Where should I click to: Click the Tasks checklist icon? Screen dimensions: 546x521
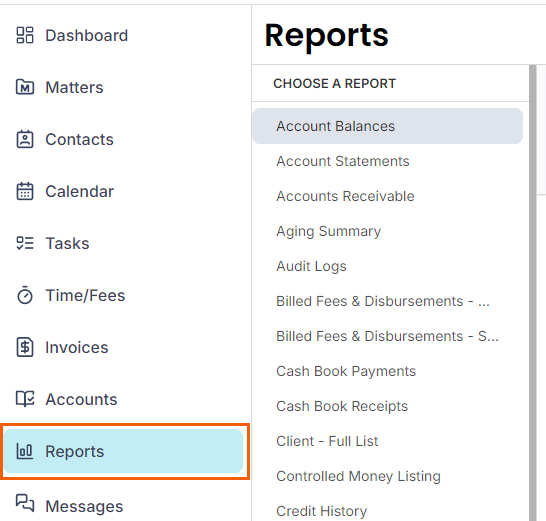pyautogui.click(x=25, y=243)
